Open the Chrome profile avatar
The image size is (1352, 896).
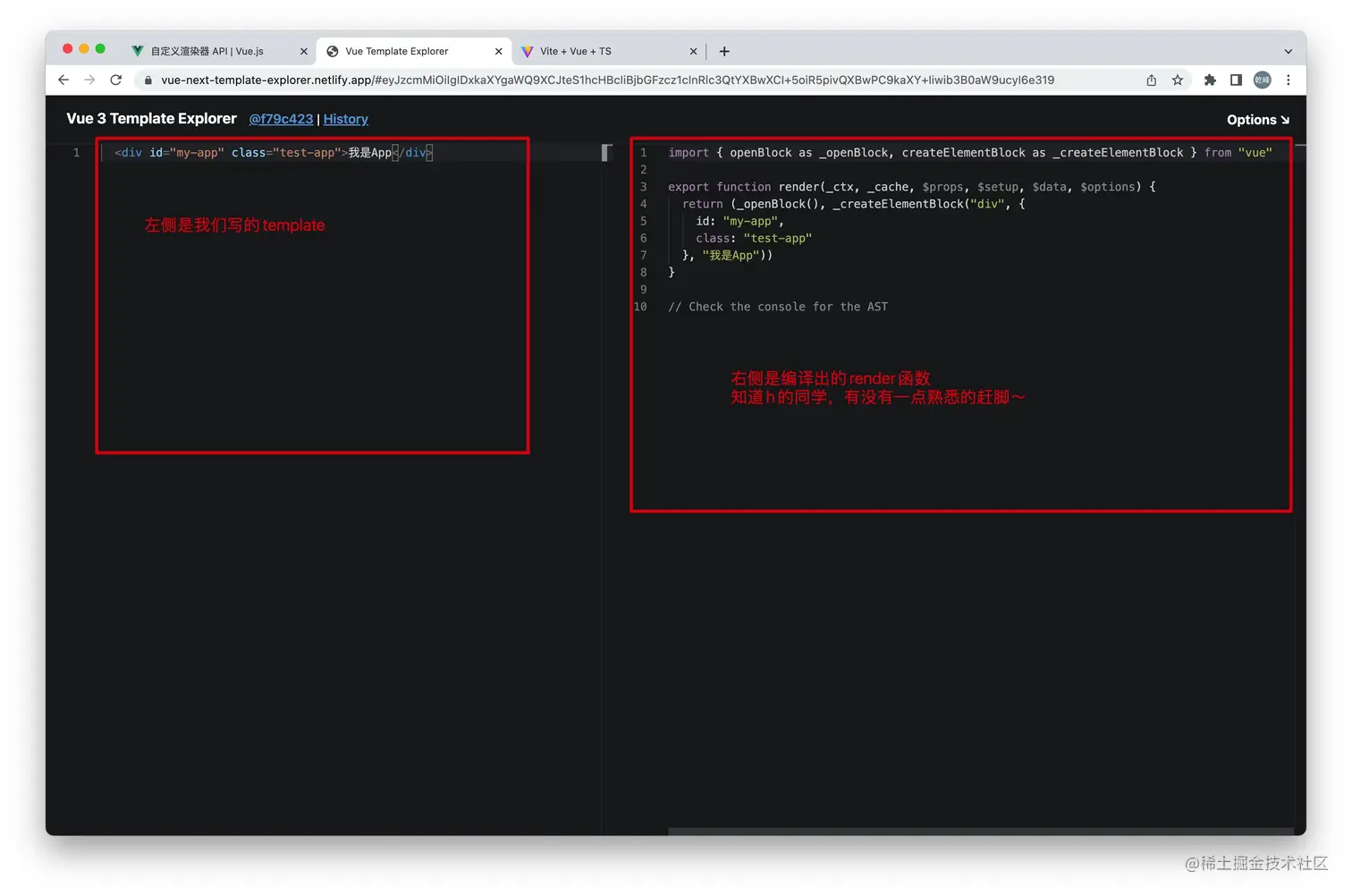coord(1262,80)
